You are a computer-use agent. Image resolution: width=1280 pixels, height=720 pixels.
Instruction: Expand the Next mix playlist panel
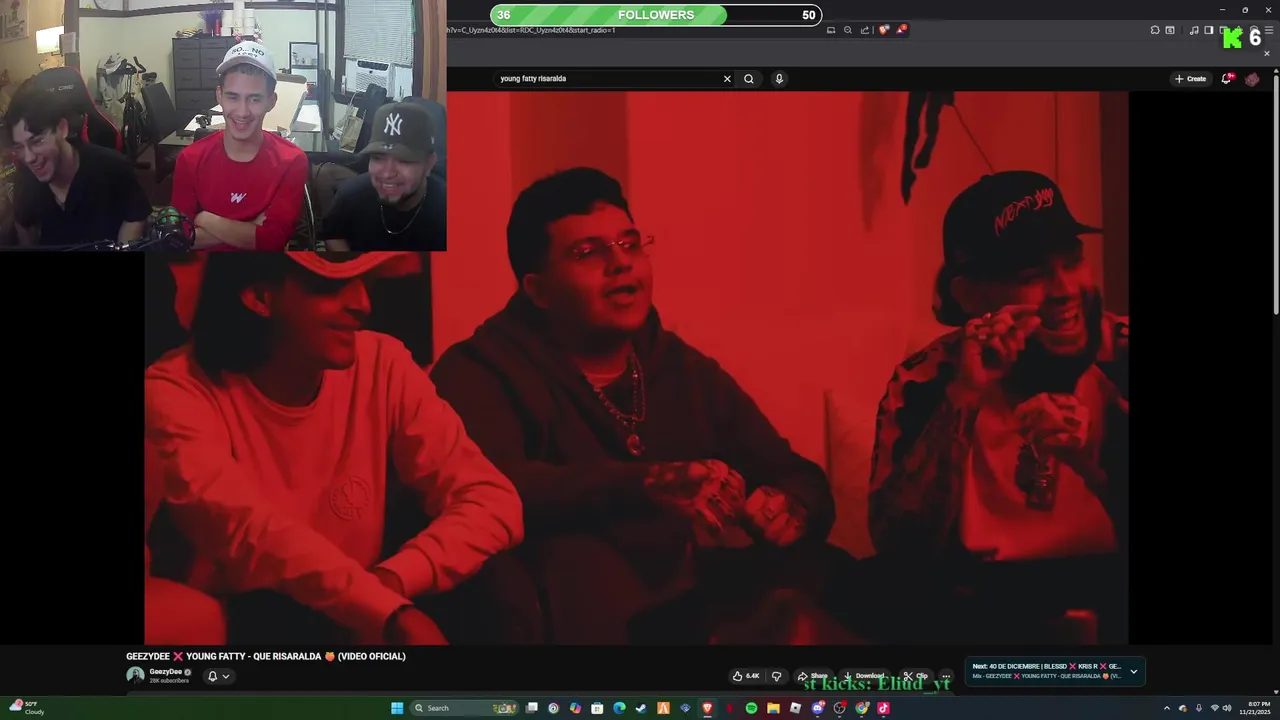[x=1133, y=671]
